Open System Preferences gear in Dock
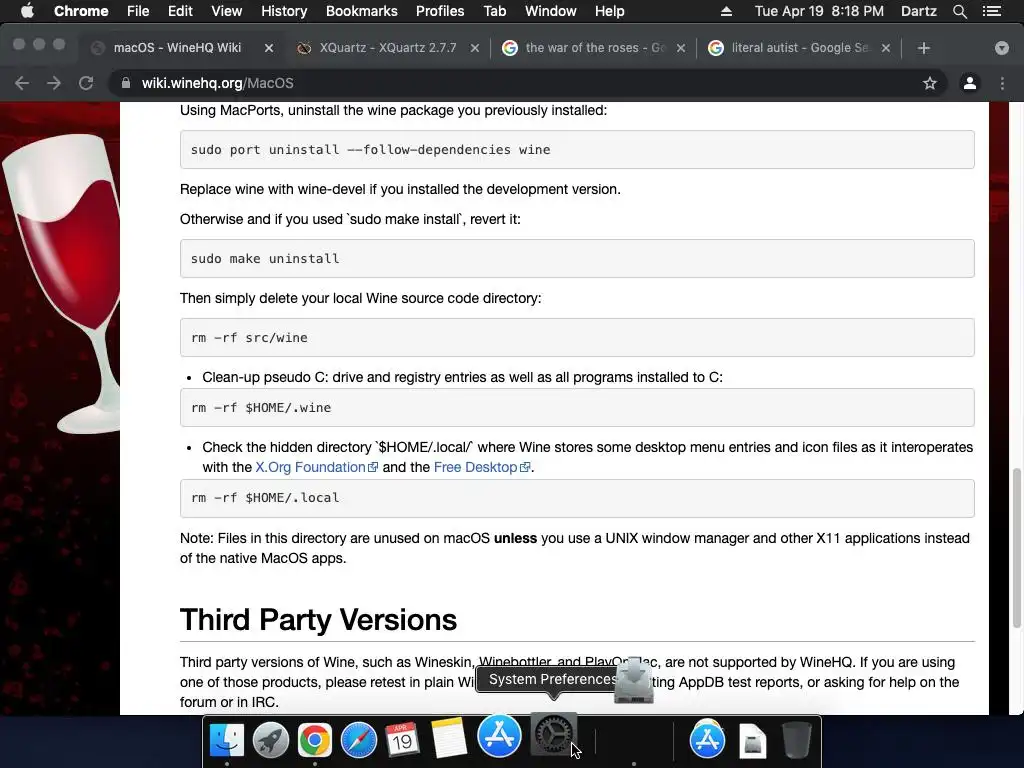Image resolution: width=1024 pixels, height=768 pixels. [554, 733]
